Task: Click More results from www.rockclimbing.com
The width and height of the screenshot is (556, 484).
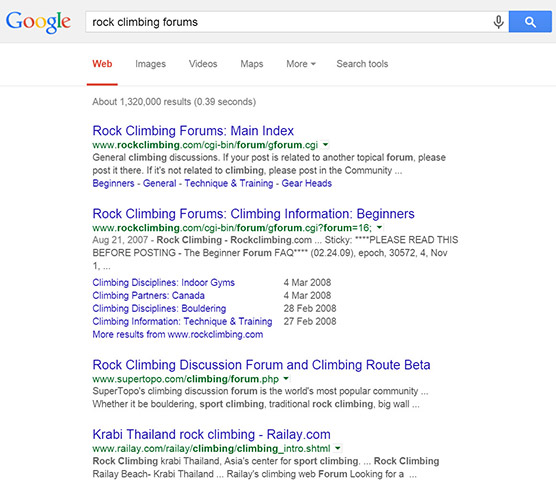Action: pos(178,334)
